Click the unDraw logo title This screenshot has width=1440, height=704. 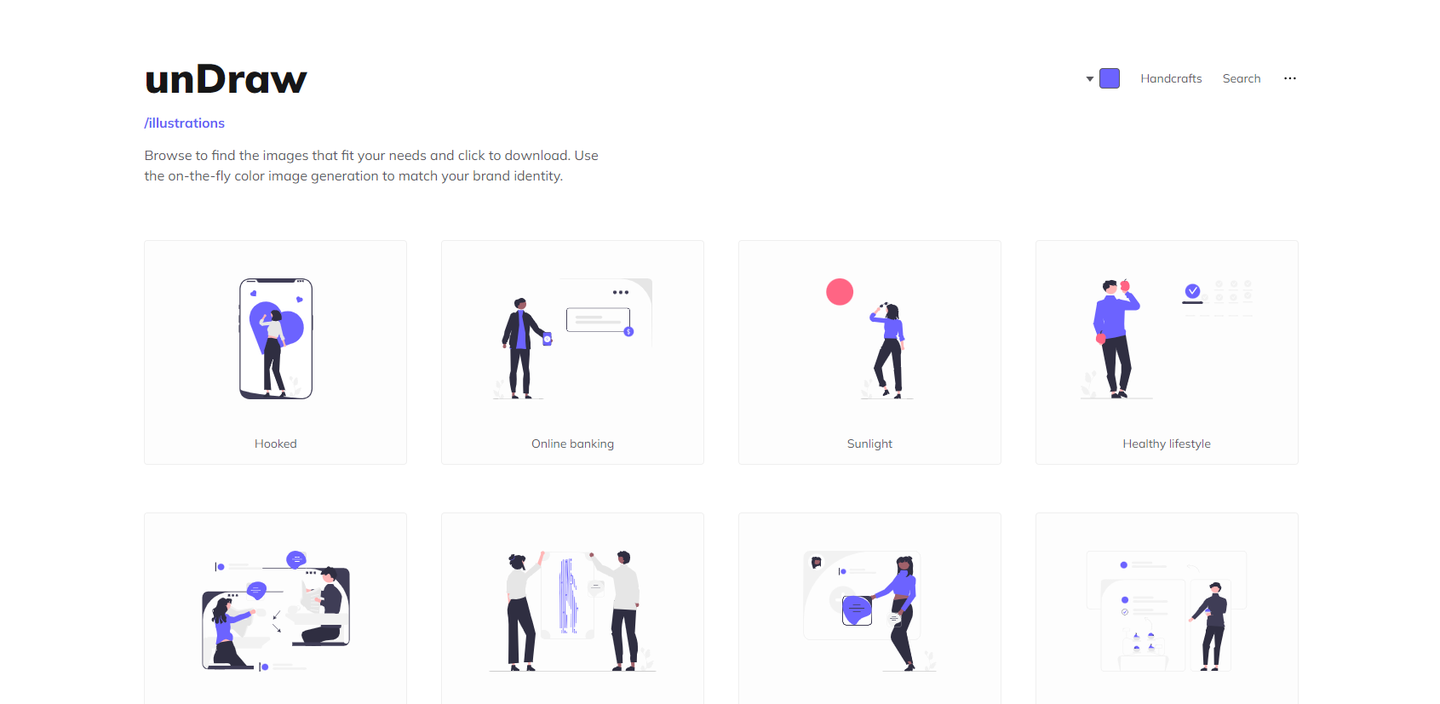click(x=225, y=78)
